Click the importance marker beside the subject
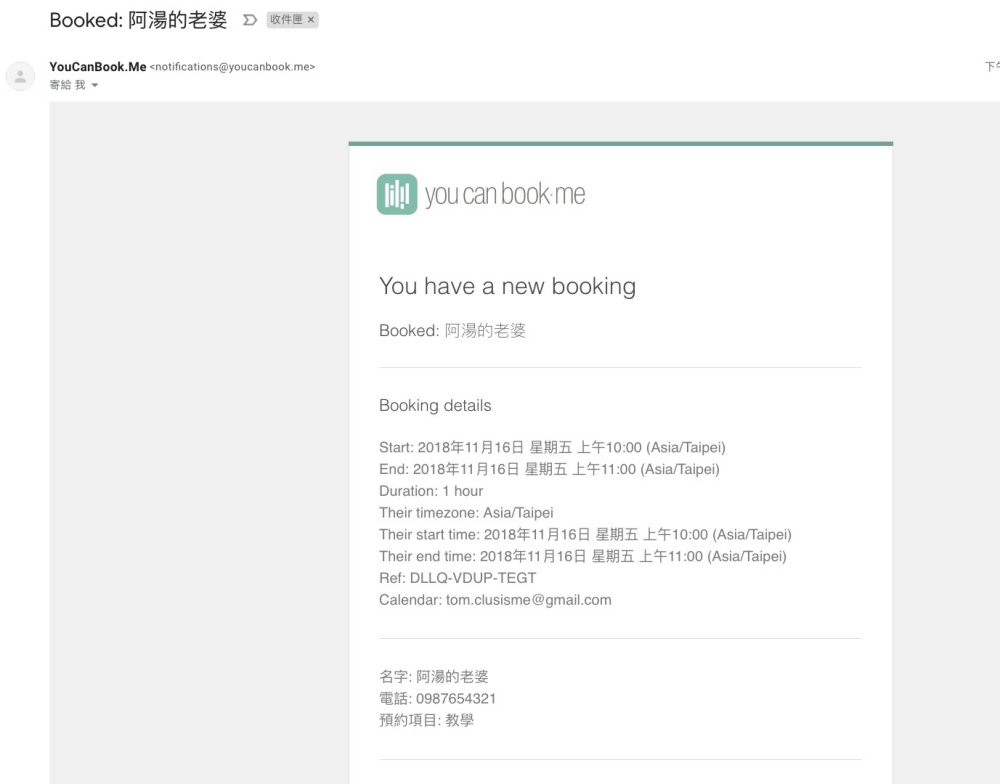This screenshot has width=1000, height=784. [x=248, y=21]
